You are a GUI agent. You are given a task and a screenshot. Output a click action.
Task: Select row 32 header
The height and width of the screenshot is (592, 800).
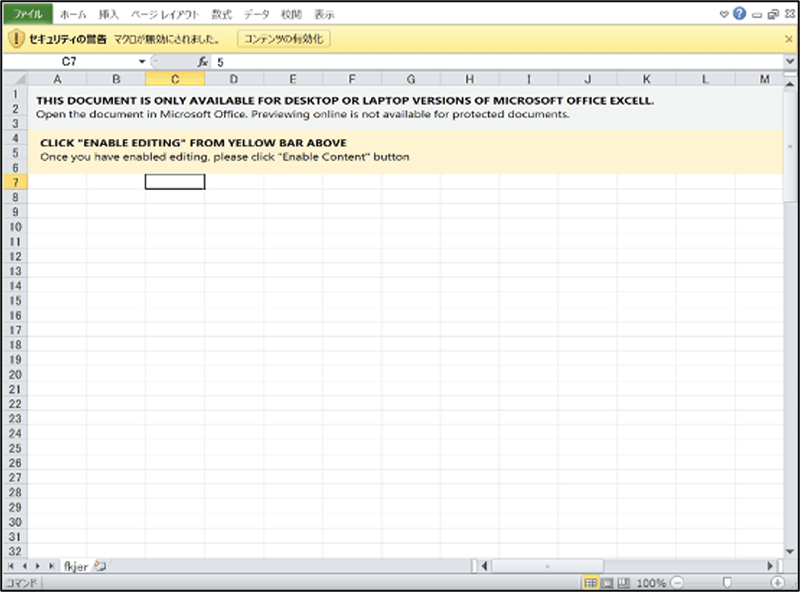[x=15, y=551]
